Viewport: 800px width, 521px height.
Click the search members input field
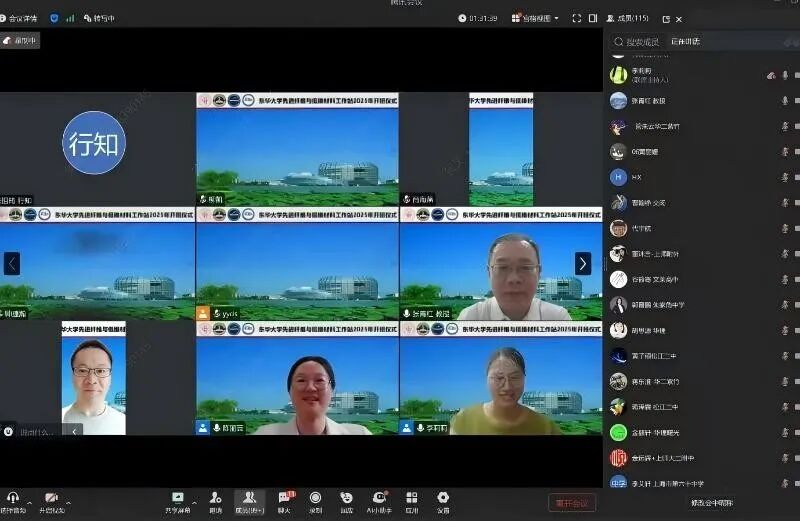[637, 42]
